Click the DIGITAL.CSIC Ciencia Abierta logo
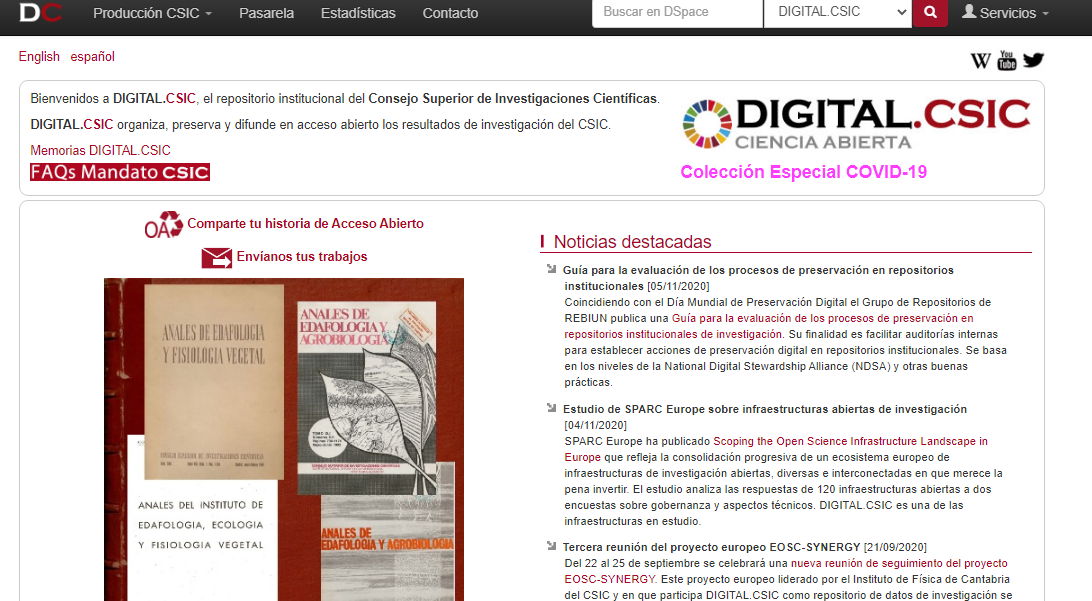 [856, 125]
